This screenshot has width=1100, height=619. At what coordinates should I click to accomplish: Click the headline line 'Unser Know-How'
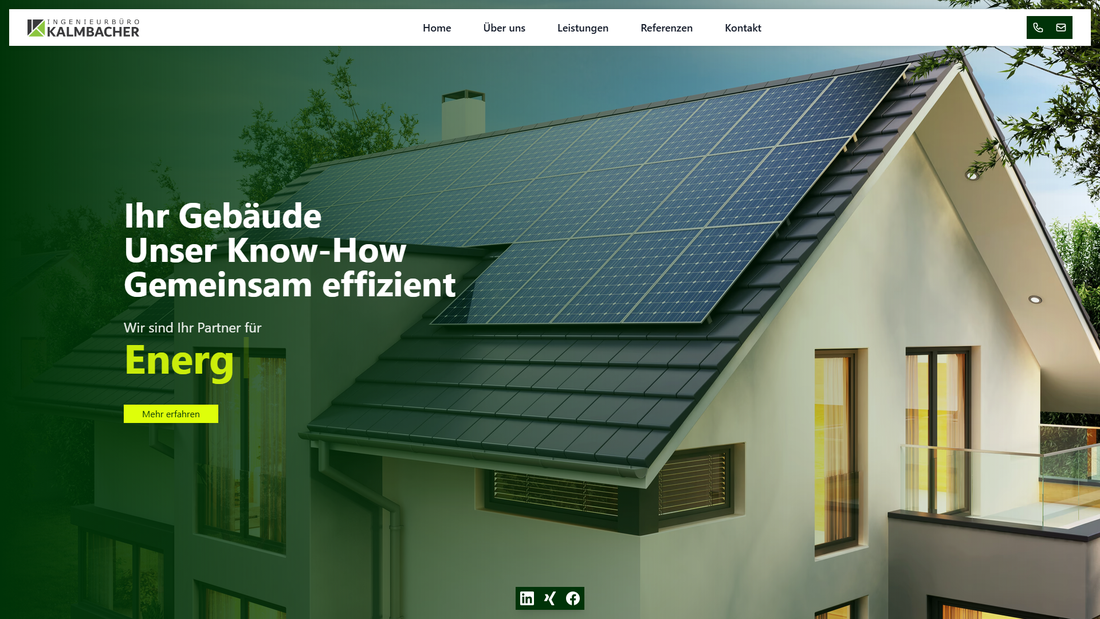pyautogui.click(x=265, y=251)
